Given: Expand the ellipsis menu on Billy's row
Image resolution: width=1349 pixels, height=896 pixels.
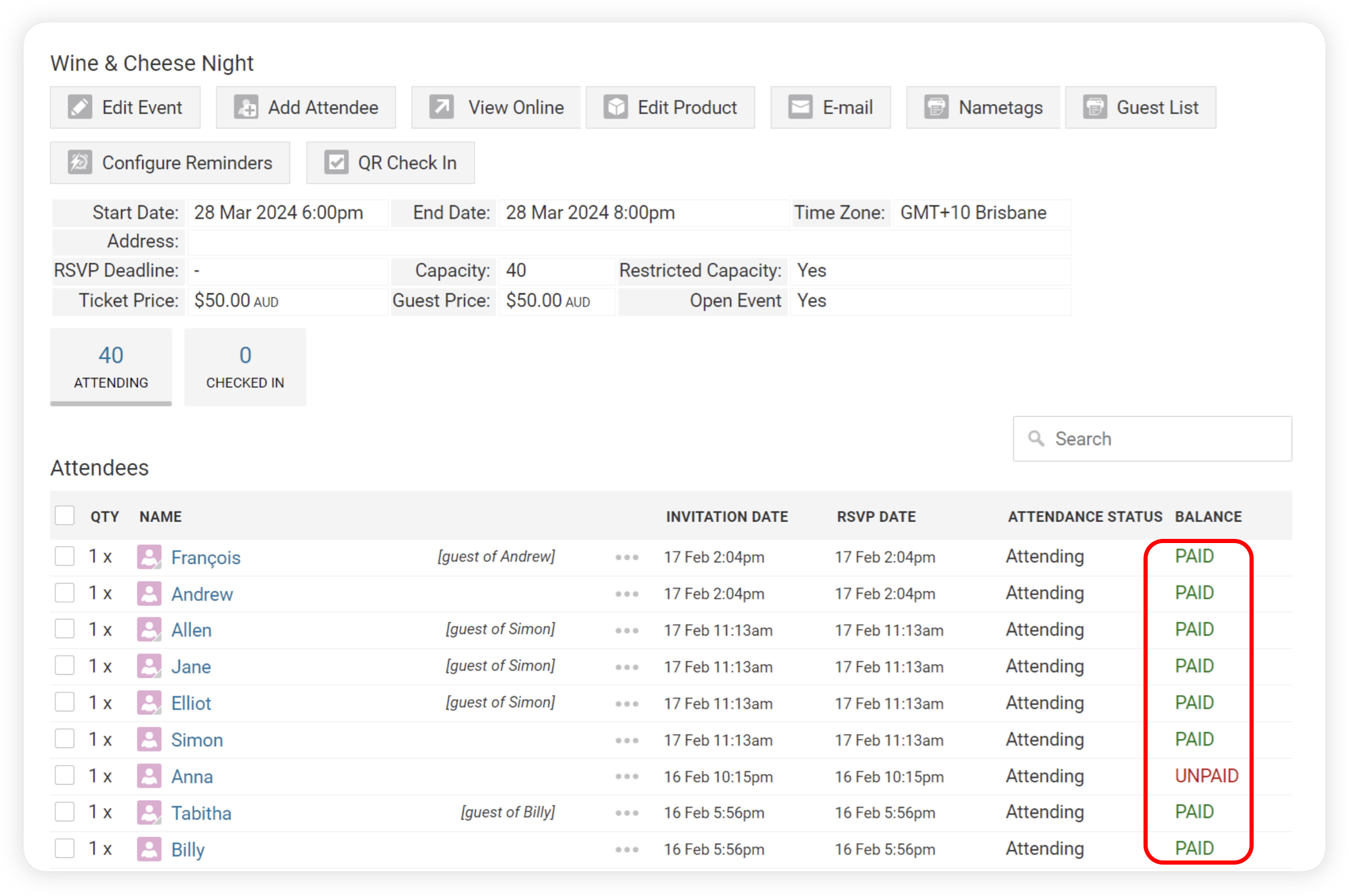Looking at the screenshot, I should pyautogui.click(x=627, y=850).
